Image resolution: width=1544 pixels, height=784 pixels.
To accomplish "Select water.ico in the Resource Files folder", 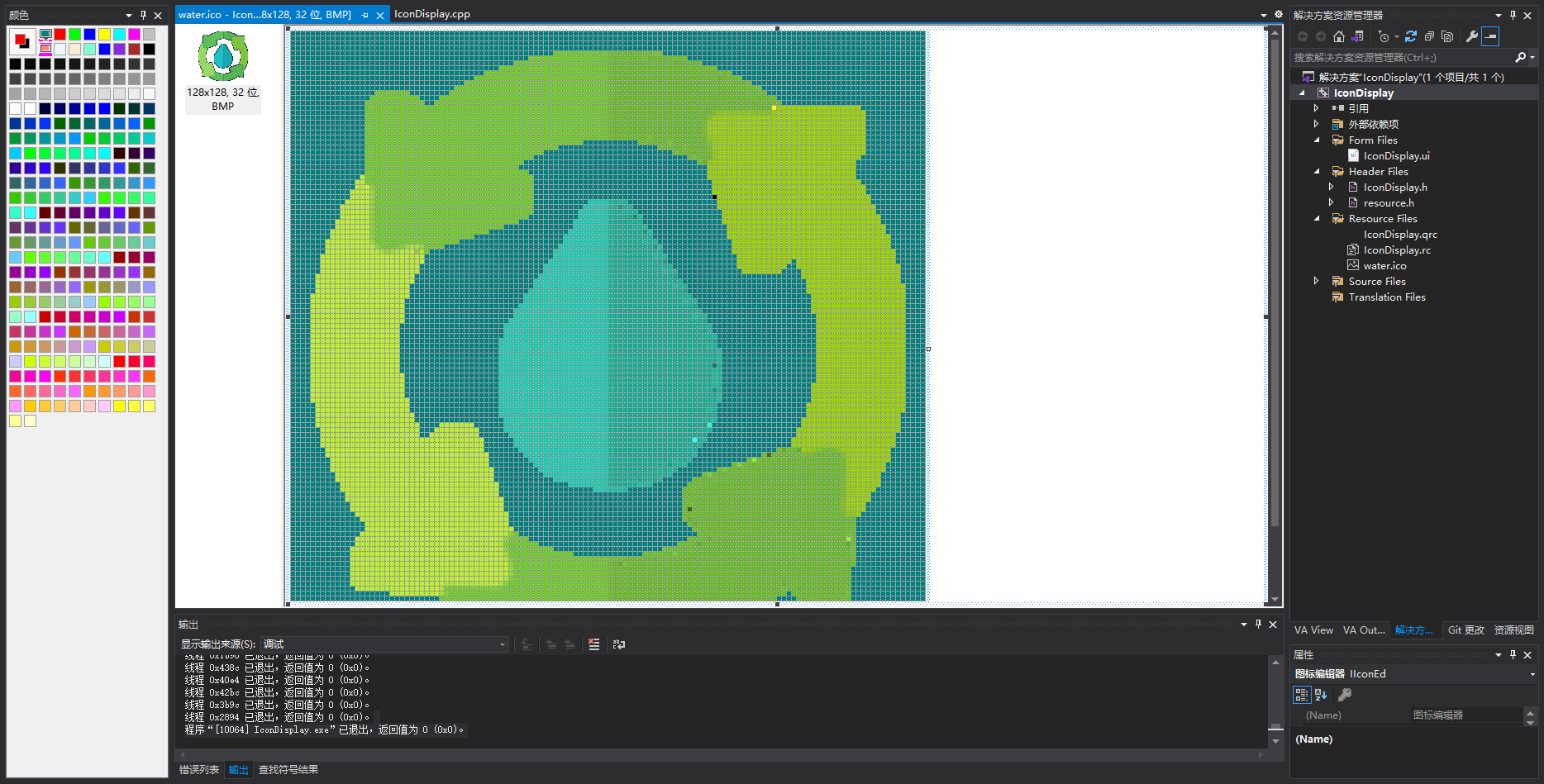I will [1384, 265].
